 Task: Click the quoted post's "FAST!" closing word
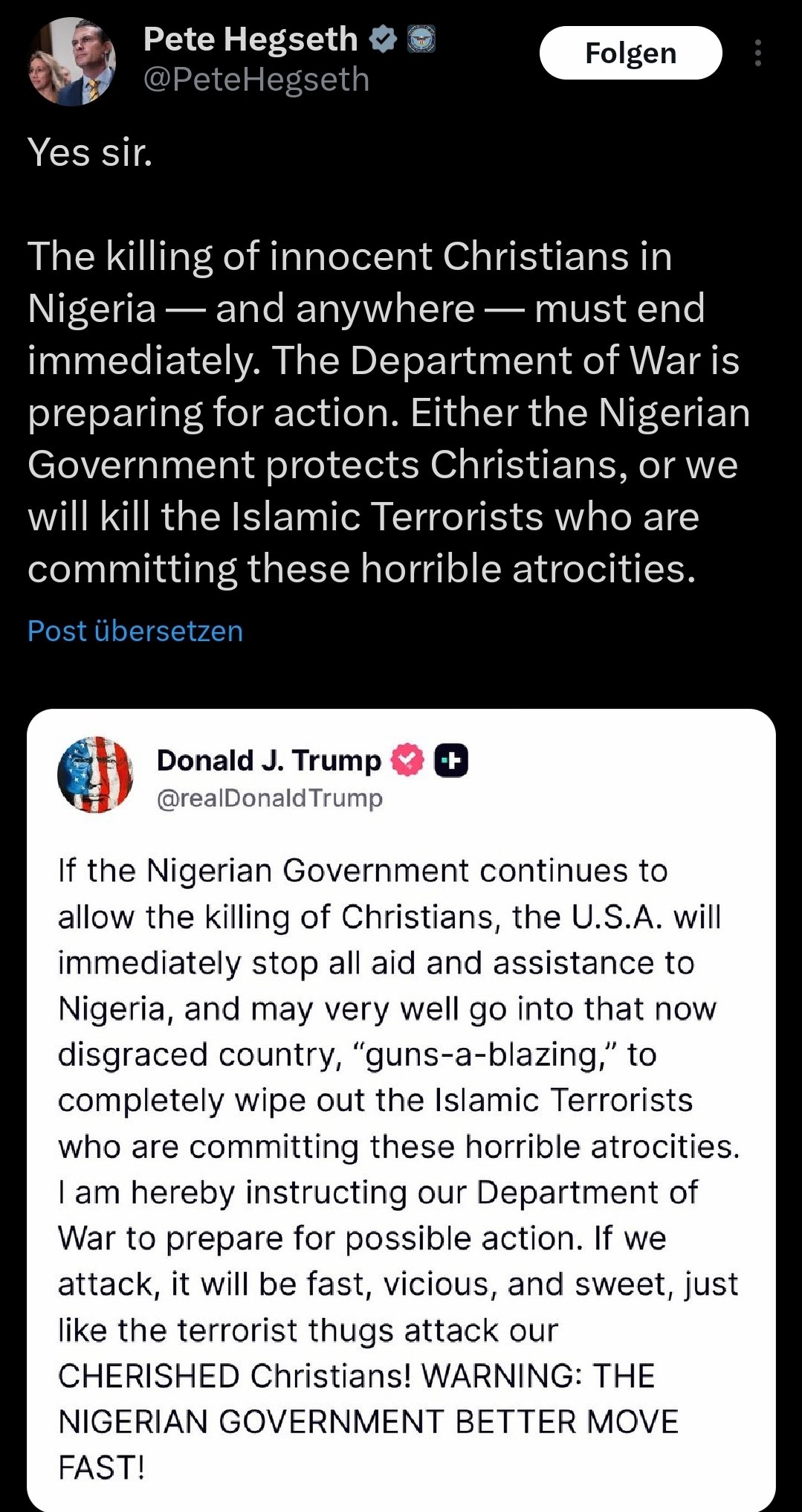tap(101, 1467)
